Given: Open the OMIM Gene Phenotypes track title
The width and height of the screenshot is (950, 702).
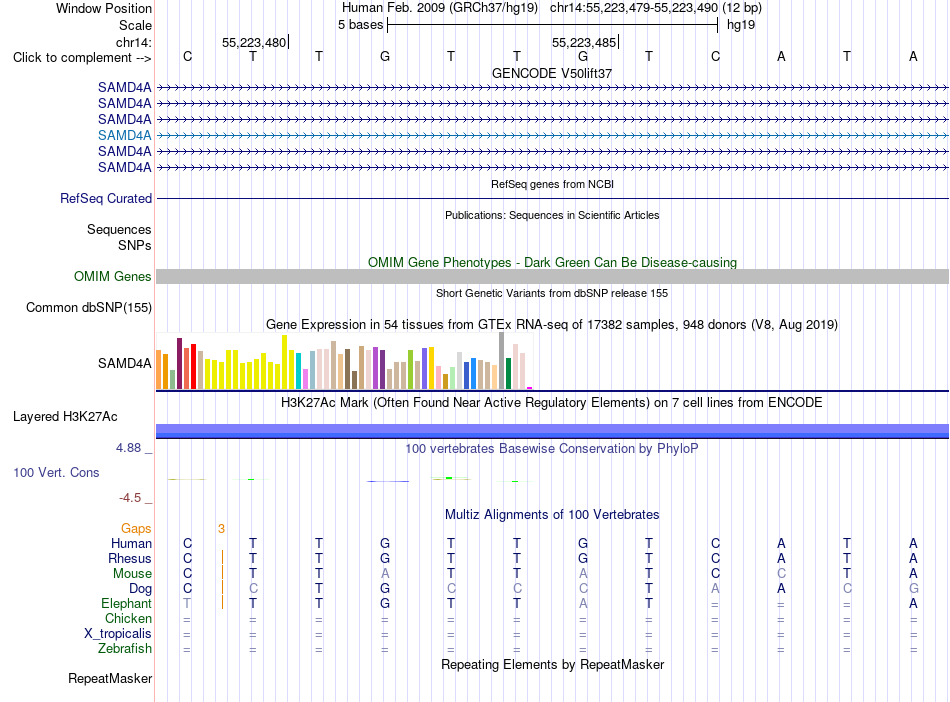Looking at the screenshot, I should coord(552,262).
